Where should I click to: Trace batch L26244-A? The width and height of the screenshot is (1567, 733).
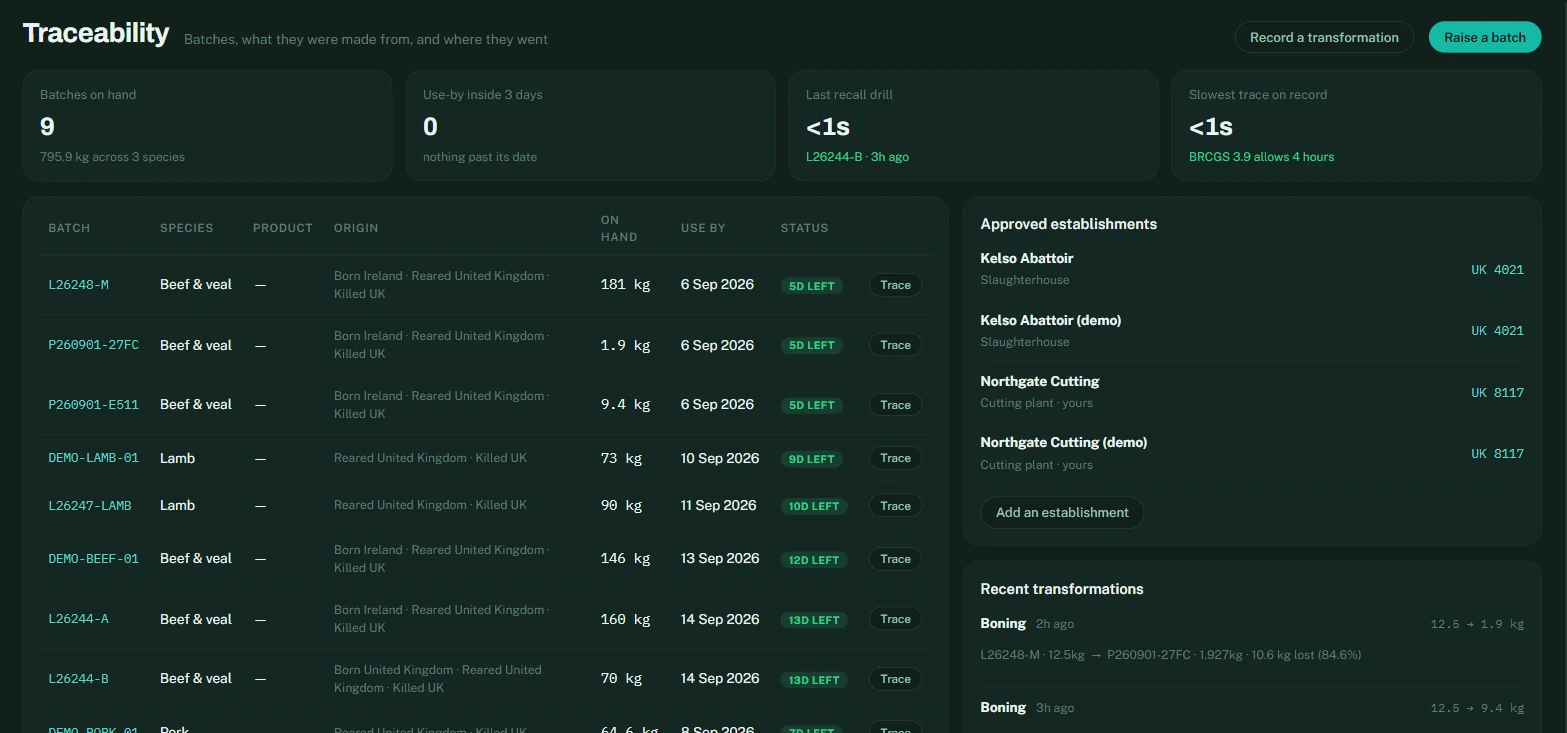click(895, 619)
